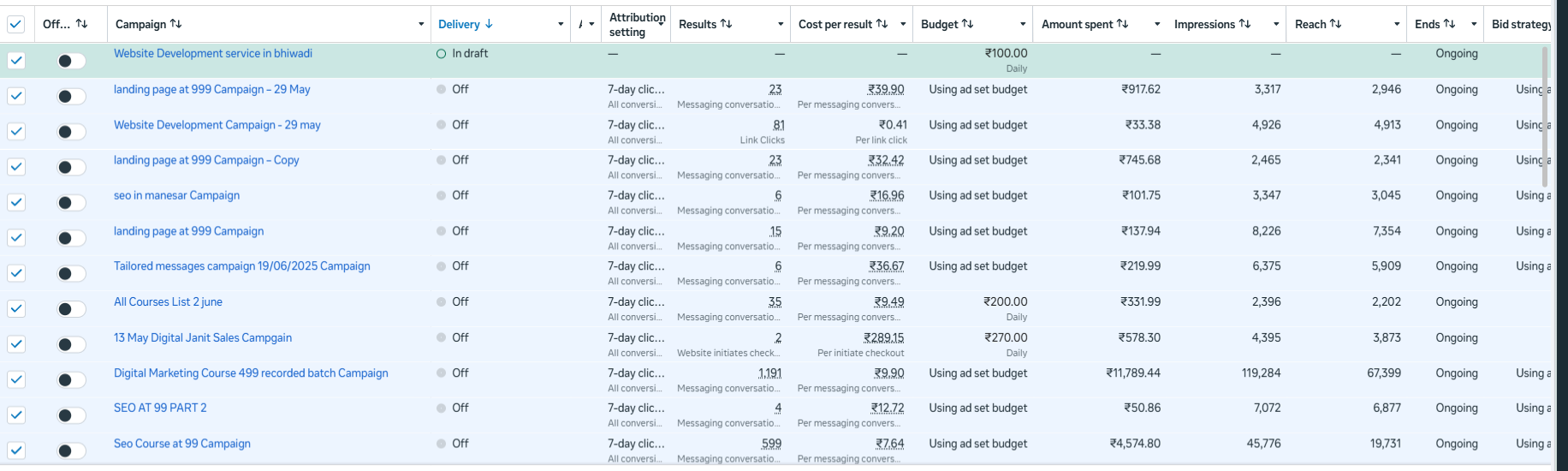Click ₹270.00 Daily budget cell
This screenshot has width=1568, height=471.
tap(1006, 344)
